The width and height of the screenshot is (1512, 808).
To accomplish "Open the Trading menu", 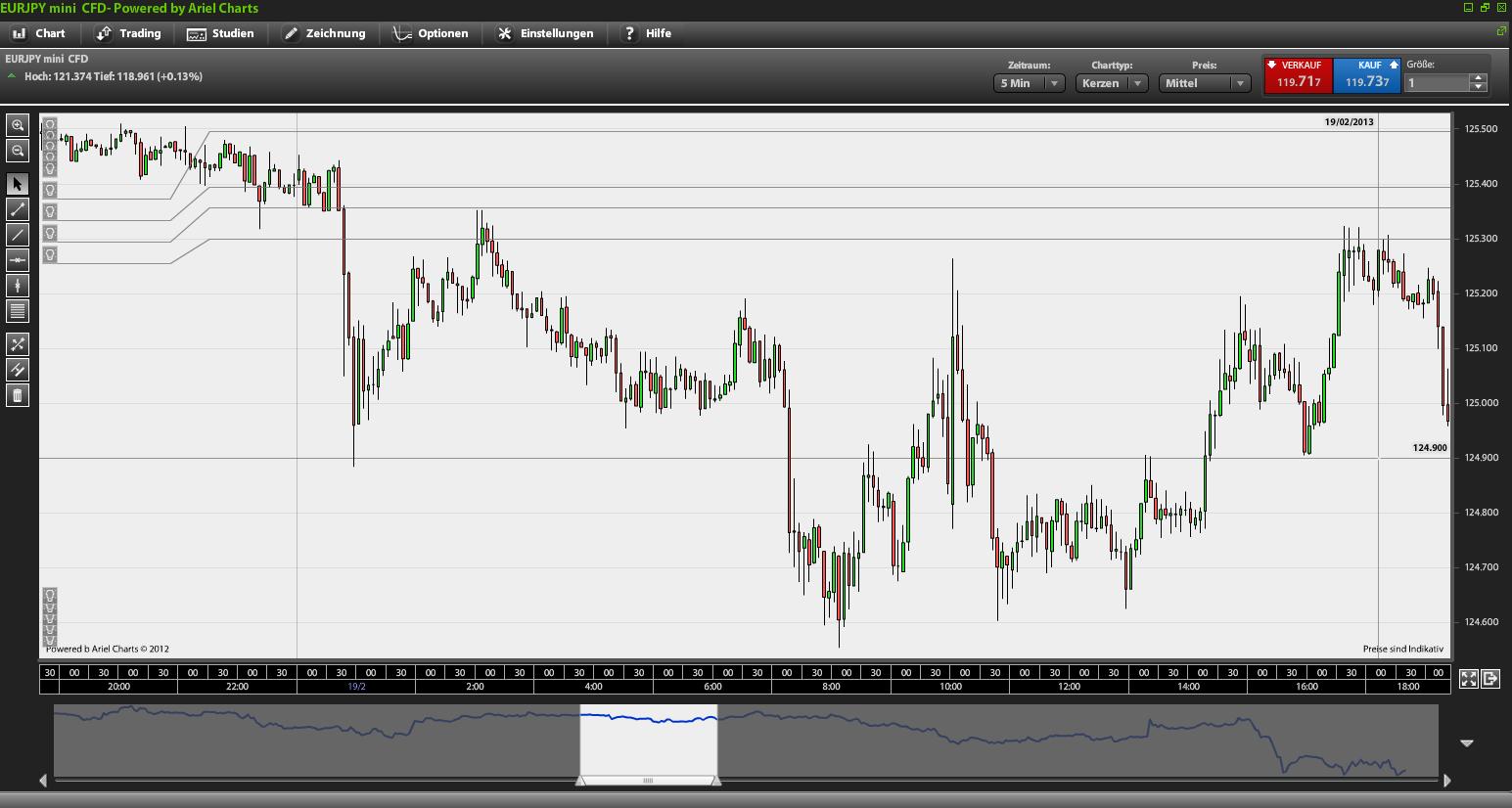I will [129, 33].
